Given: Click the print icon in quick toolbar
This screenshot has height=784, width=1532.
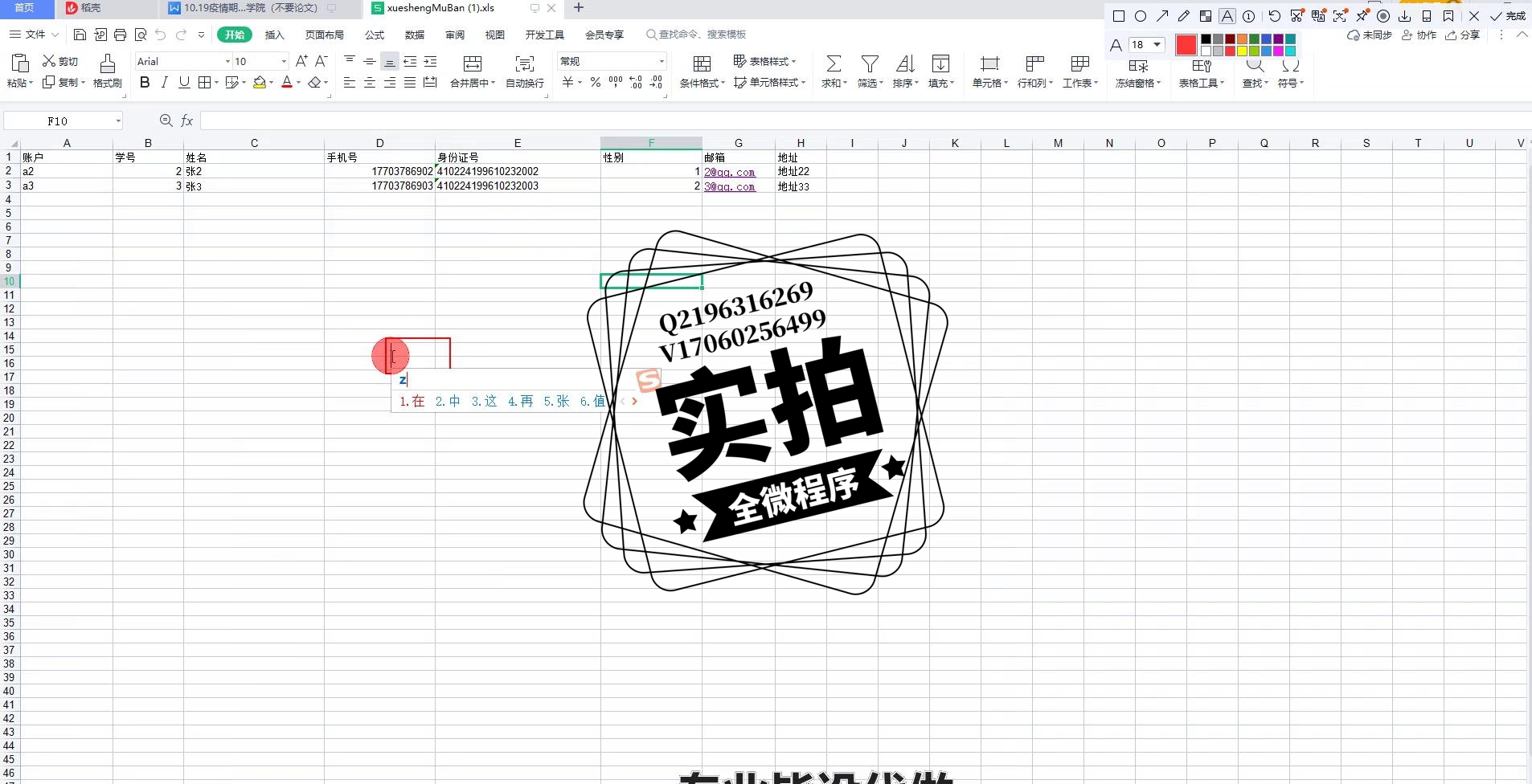Looking at the screenshot, I should (x=120, y=35).
